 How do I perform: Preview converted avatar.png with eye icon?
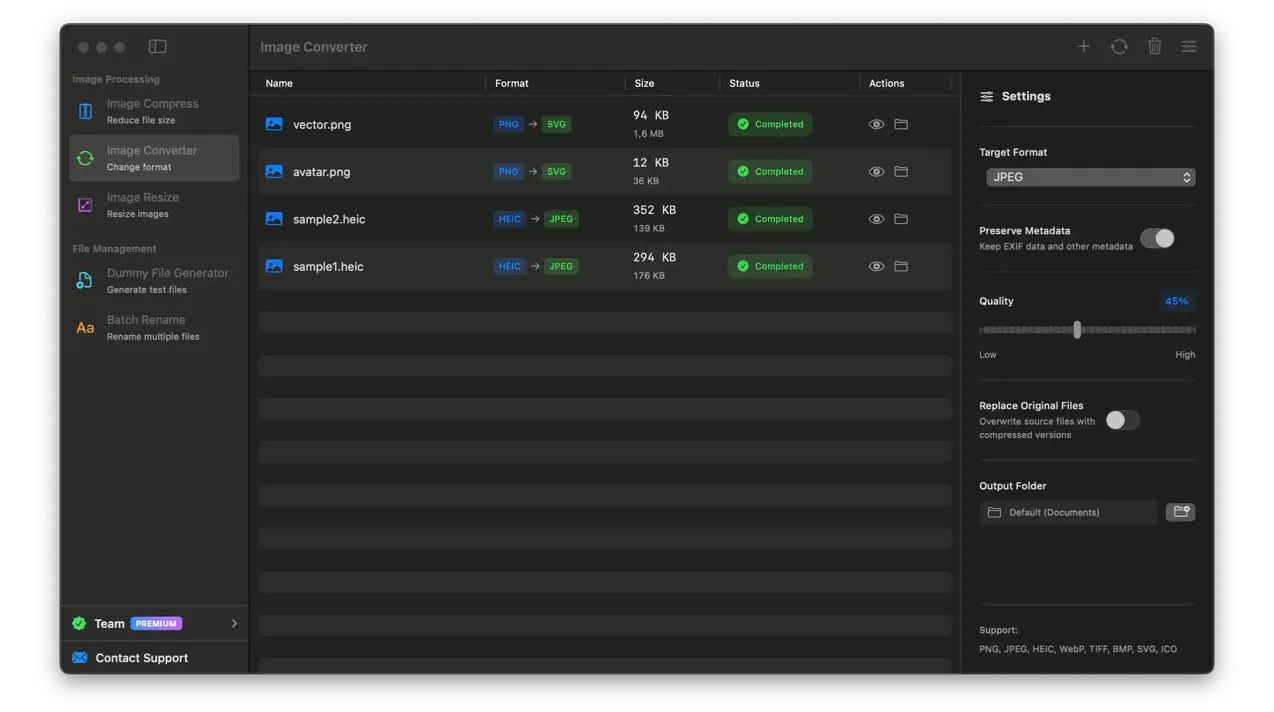(x=876, y=172)
